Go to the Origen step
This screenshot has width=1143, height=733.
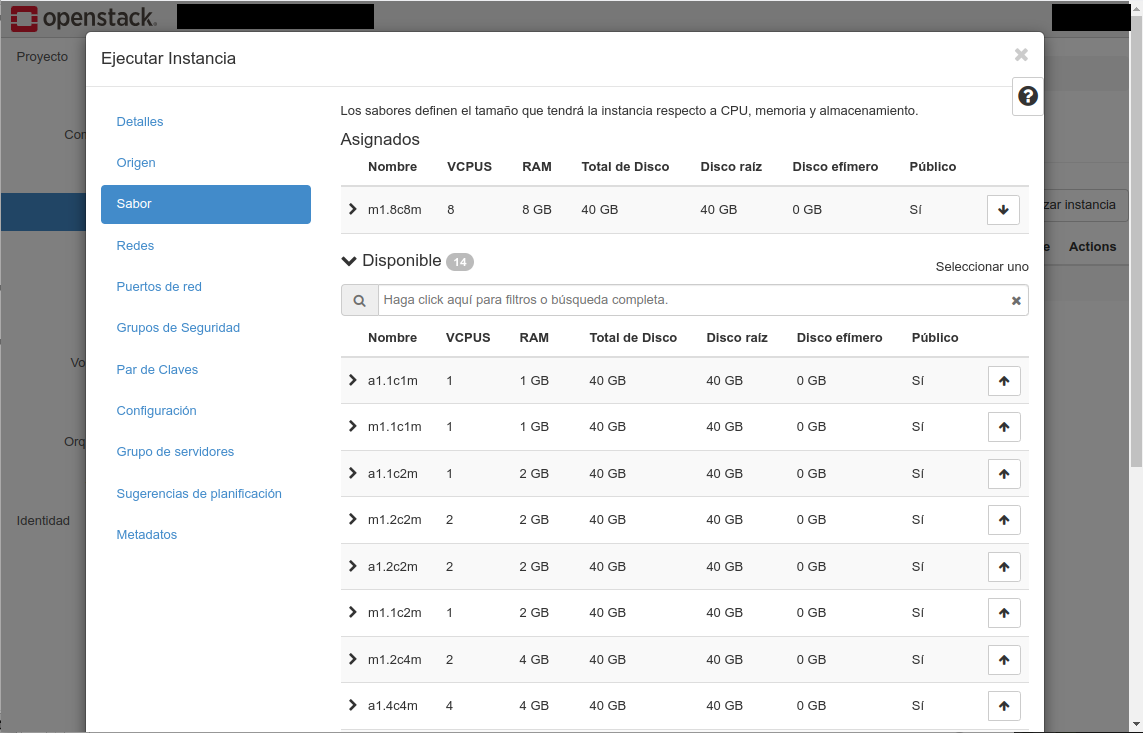tap(136, 162)
